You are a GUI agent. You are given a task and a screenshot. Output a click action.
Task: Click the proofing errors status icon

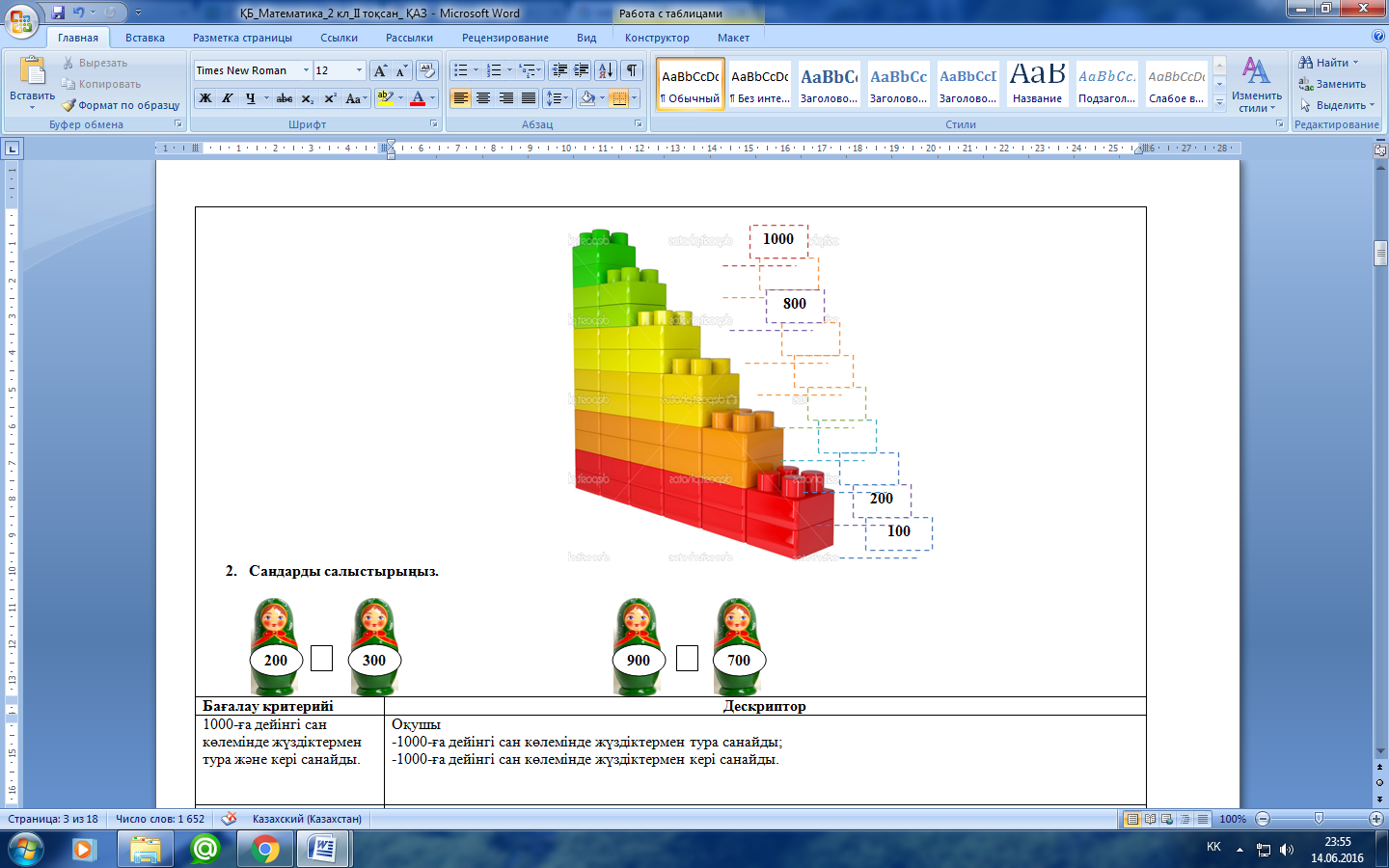pyautogui.click(x=229, y=819)
